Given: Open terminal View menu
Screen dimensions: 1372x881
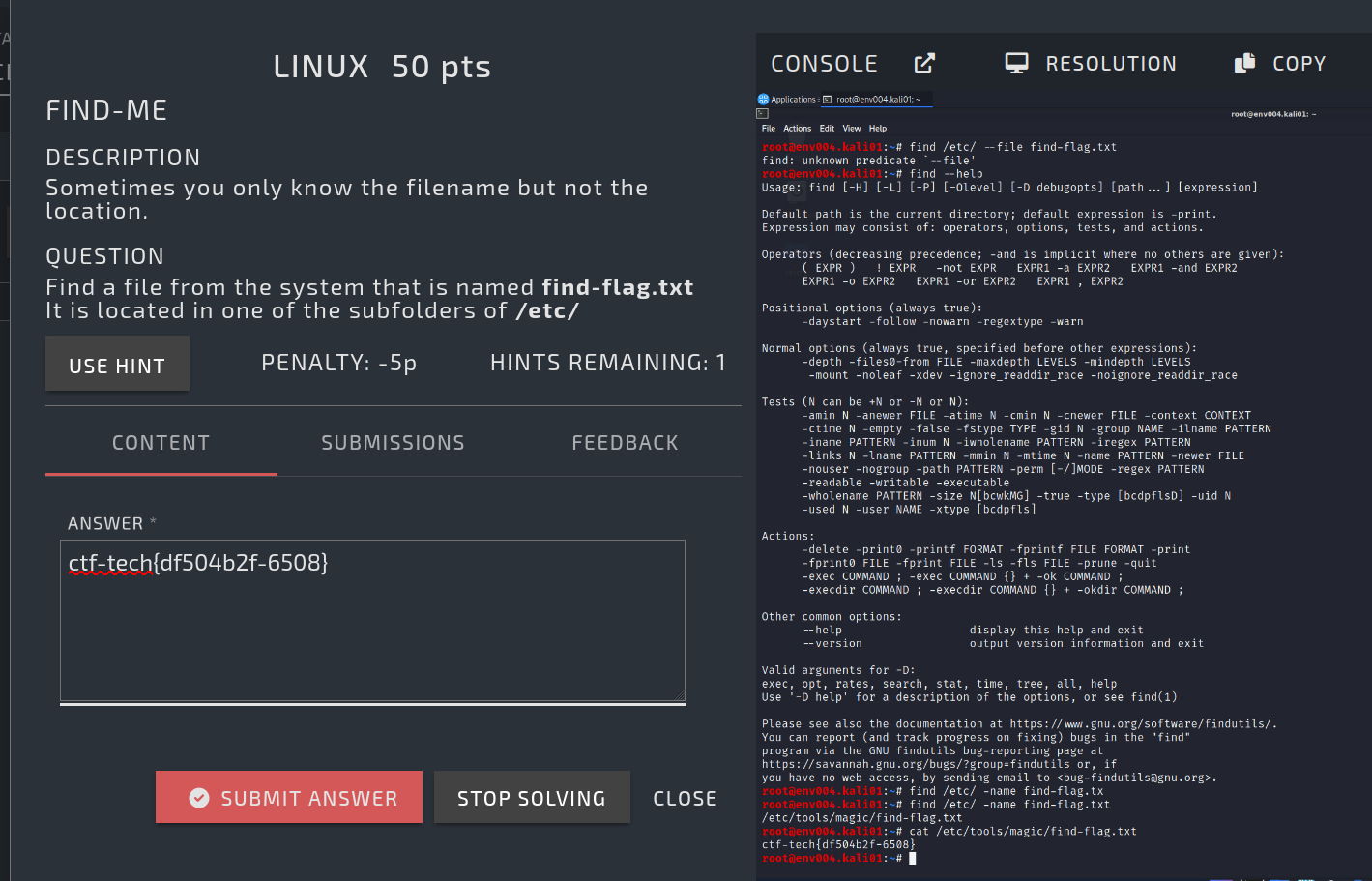Looking at the screenshot, I should 851,129.
